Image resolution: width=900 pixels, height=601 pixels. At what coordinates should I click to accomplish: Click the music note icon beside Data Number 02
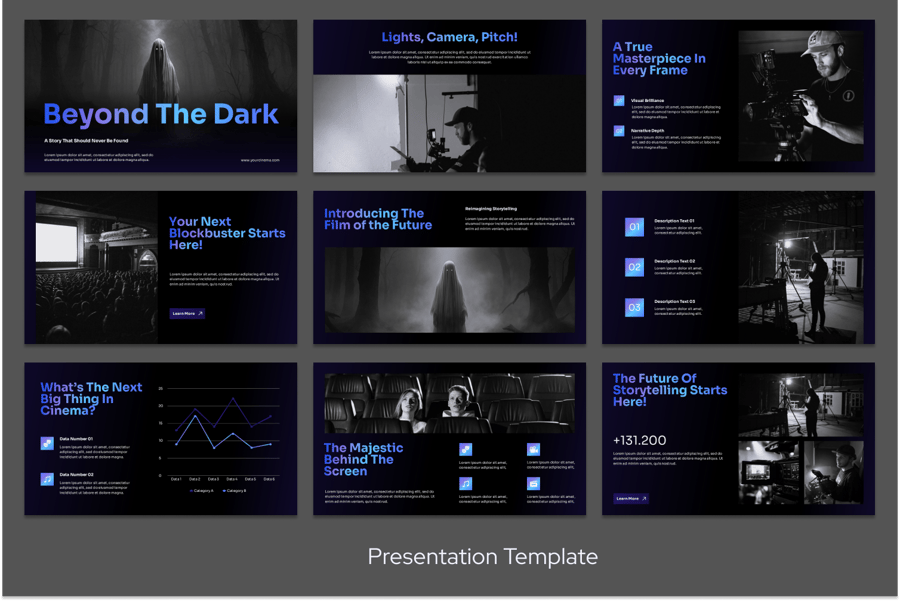tap(47, 479)
